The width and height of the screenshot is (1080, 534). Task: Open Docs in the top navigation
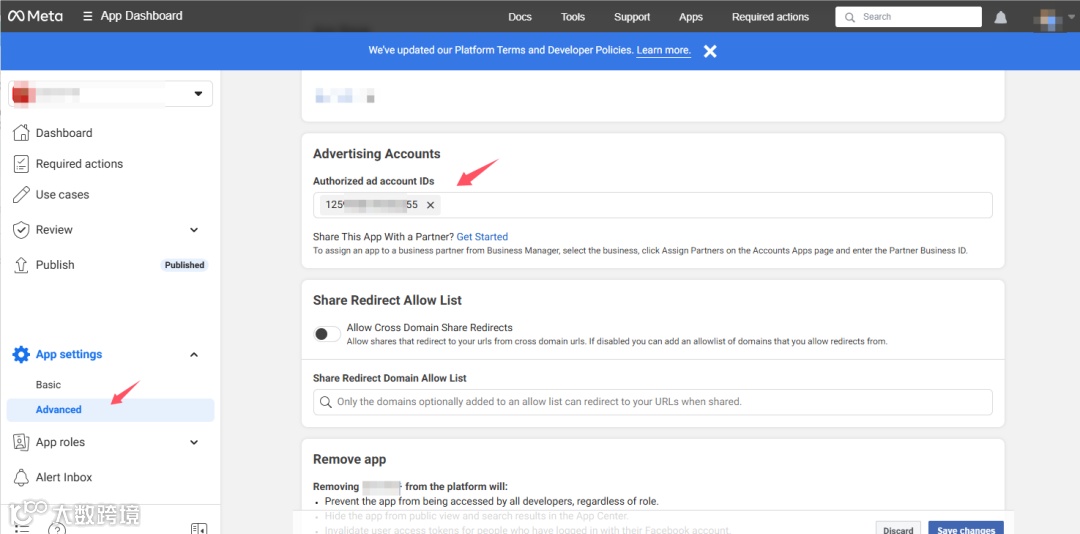[x=520, y=17]
